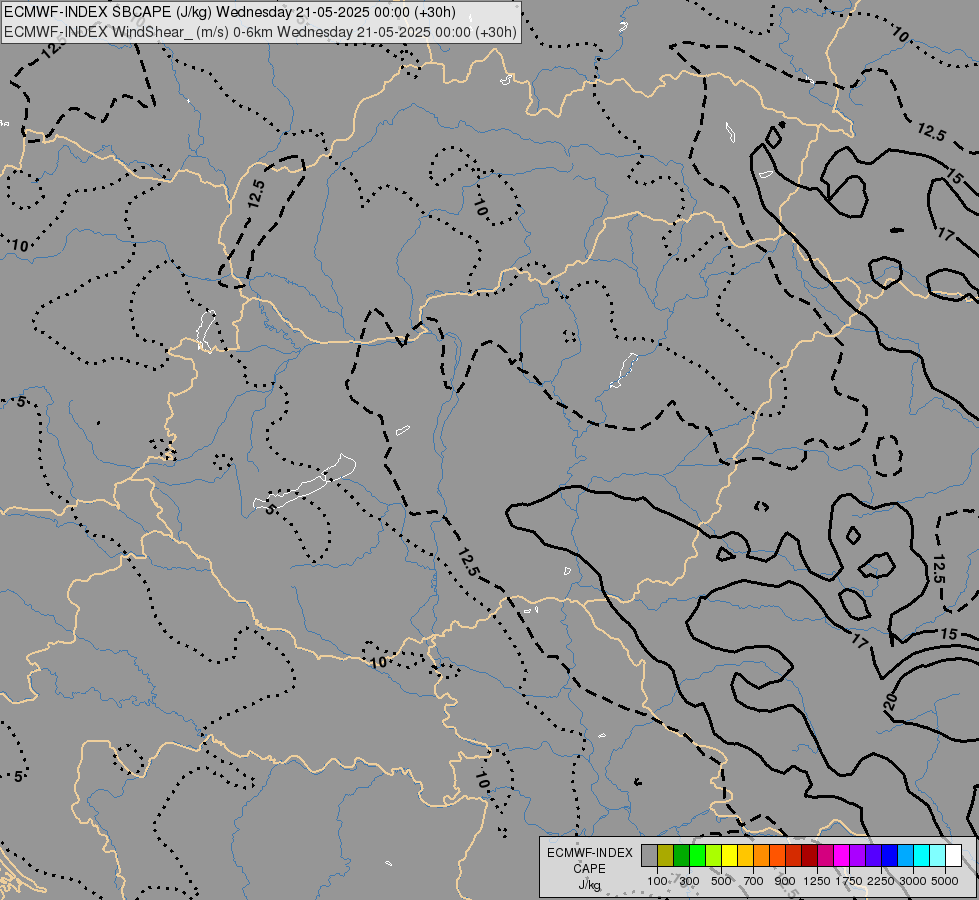Click the pure blue swatch after 2250
Screen dimensions: 979x900
click(889, 855)
